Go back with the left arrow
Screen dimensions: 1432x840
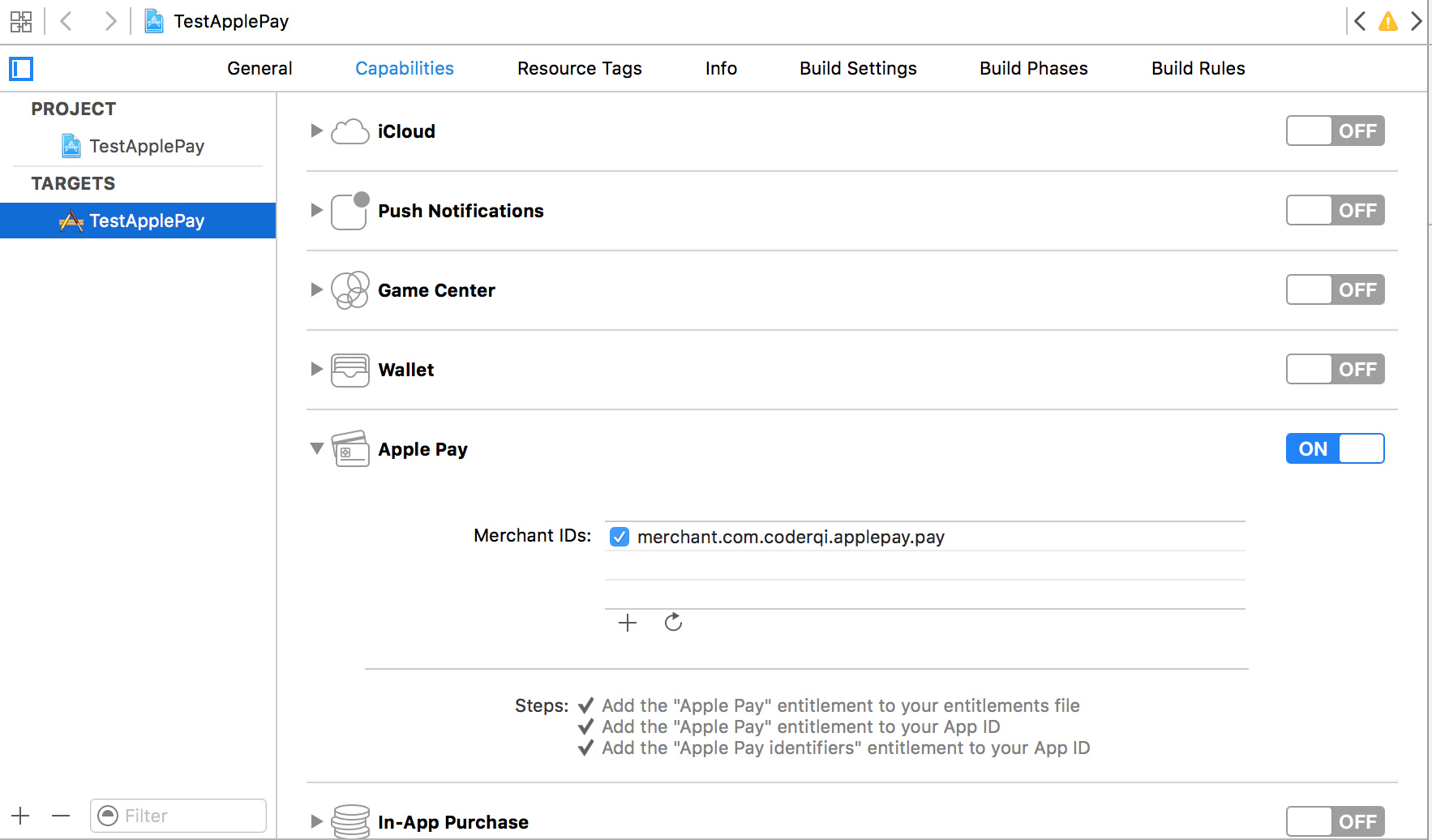(66, 21)
